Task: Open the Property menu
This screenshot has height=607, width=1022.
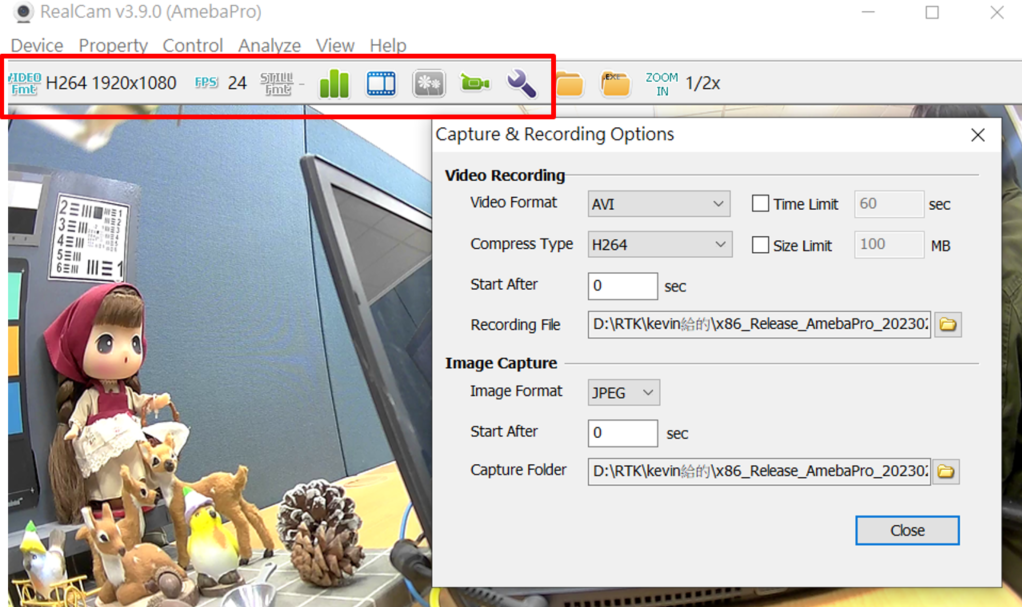Action: coord(113,46)
